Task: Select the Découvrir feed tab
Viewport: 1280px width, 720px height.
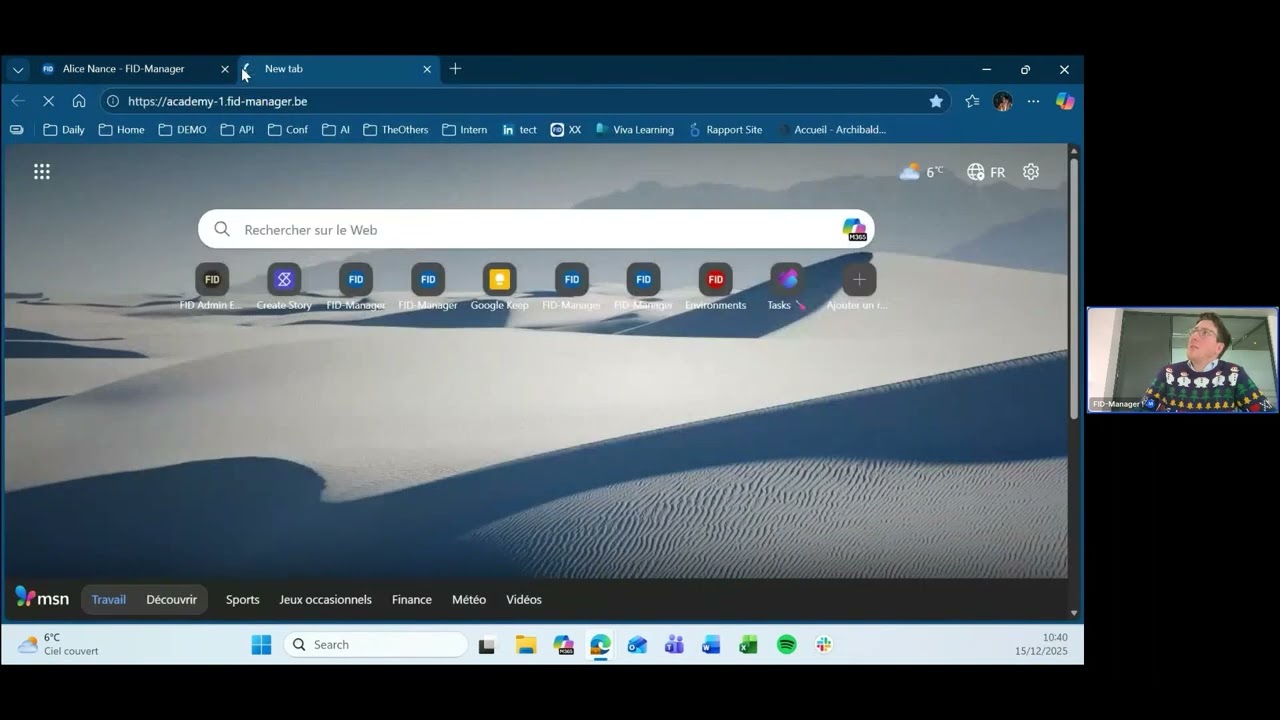Action: tap(172, 600)
